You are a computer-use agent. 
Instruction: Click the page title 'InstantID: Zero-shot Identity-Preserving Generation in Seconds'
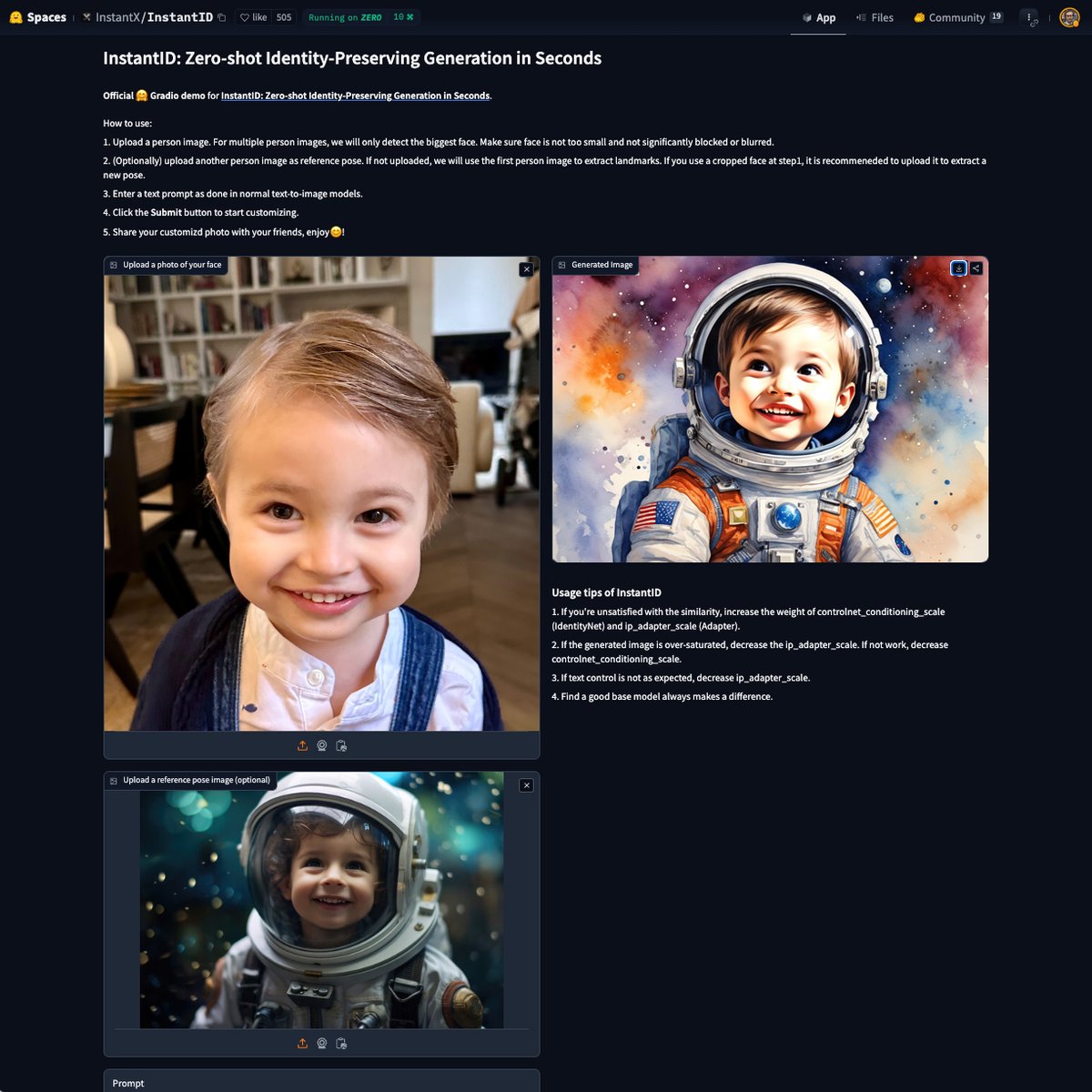click(x=352, y=58)
